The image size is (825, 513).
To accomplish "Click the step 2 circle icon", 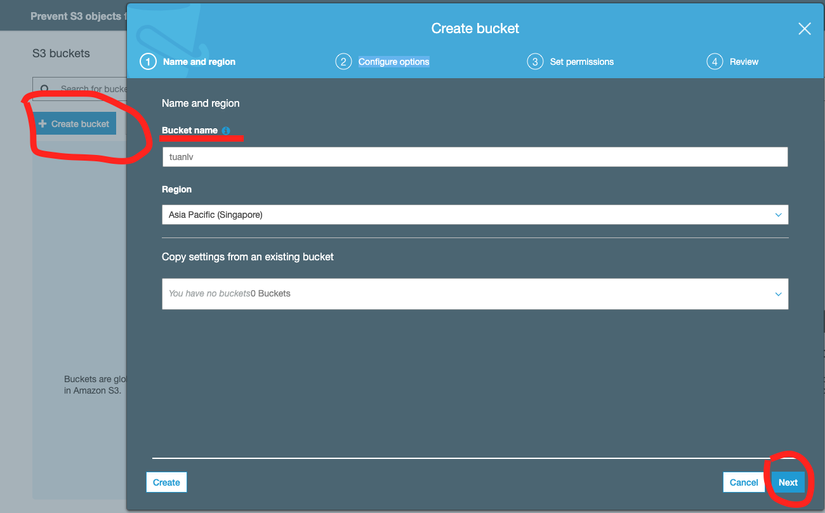I will click(343, 62).
